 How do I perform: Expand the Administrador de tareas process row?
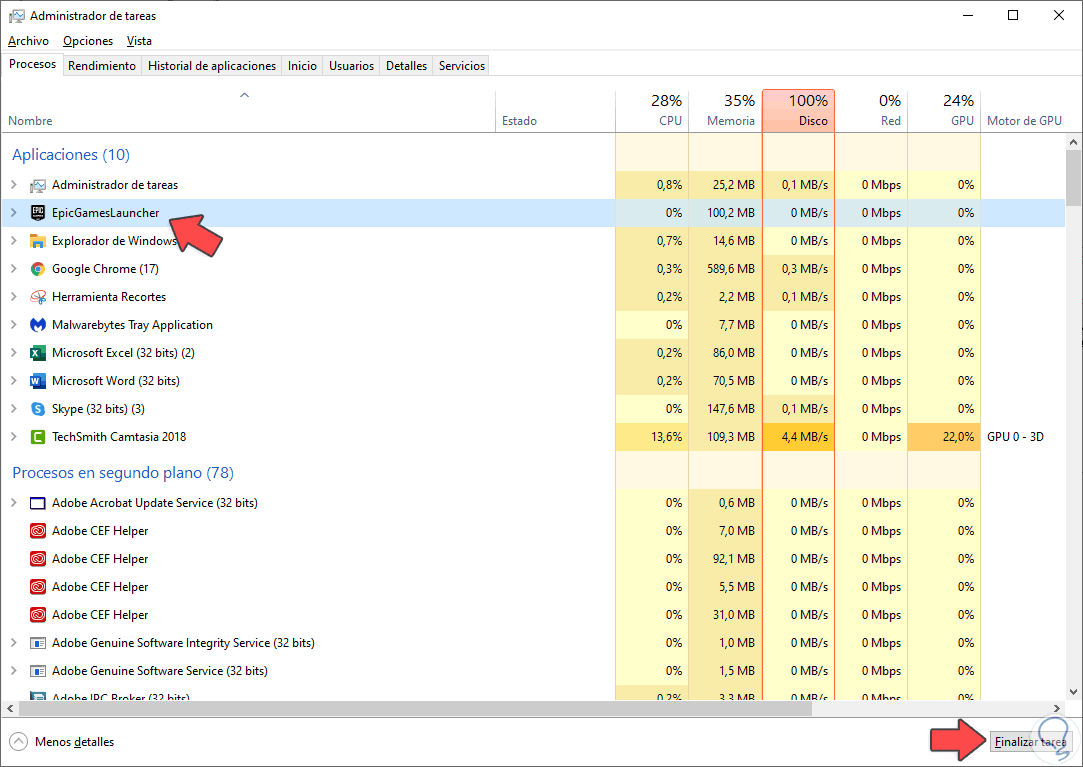point(14,184)
